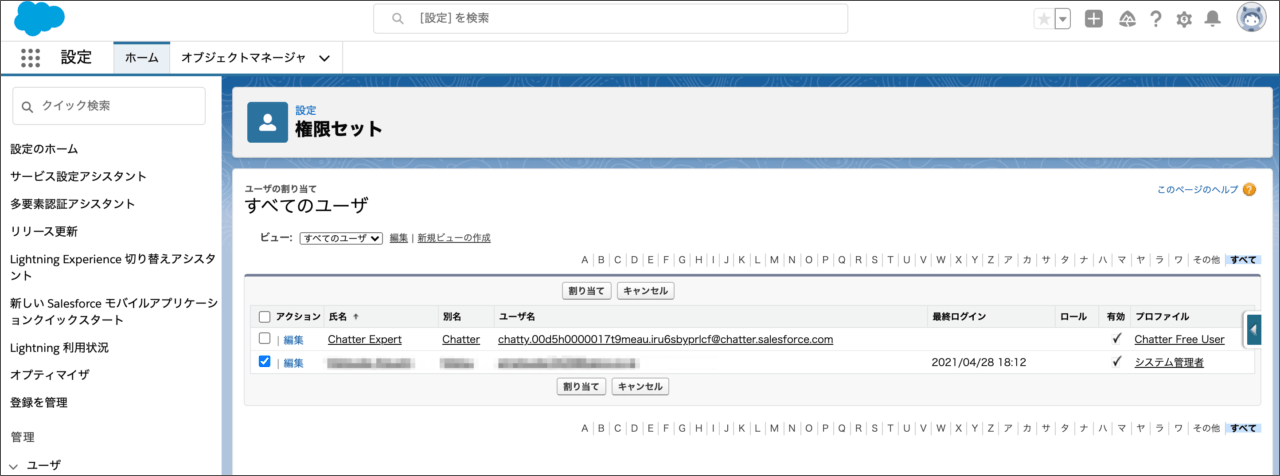The image size is (1280, 476).
Task: Click the 最終ログイン column header
Action: point(958,317)
